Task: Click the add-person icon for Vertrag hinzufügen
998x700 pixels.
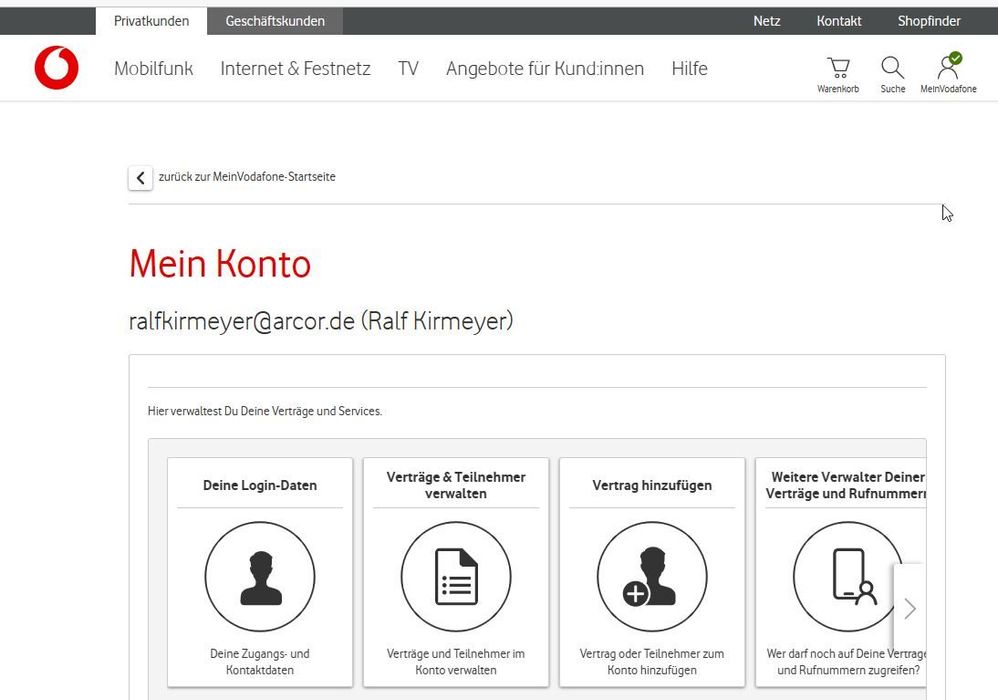Action: [x=652, y=577]
